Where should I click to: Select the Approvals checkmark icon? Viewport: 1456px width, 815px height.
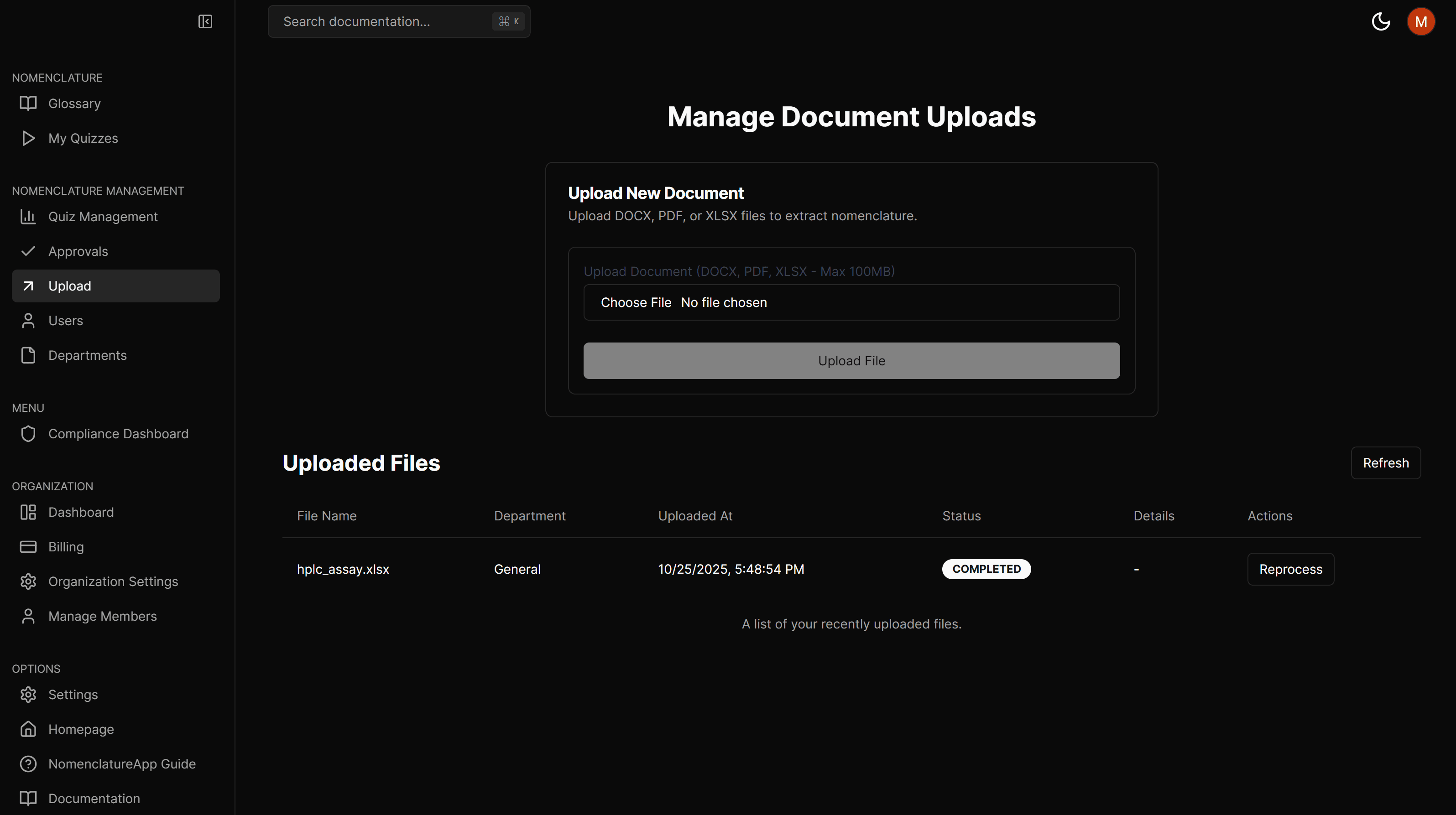(x=28, y=251)
